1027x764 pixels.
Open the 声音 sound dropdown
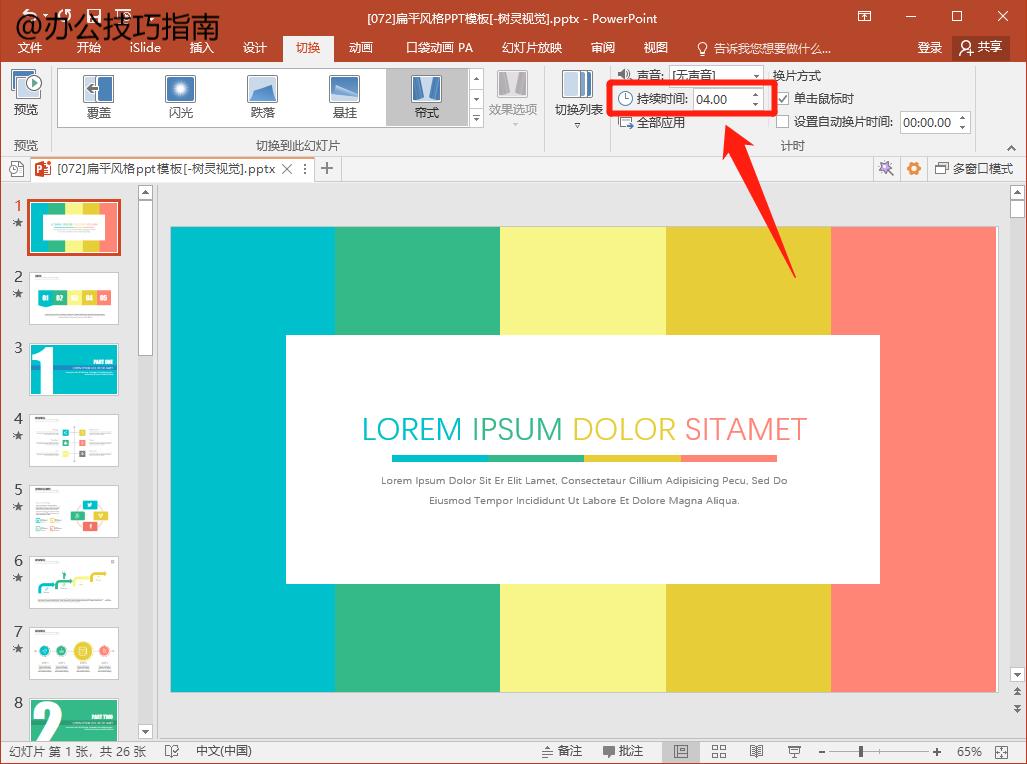[716, 75]
